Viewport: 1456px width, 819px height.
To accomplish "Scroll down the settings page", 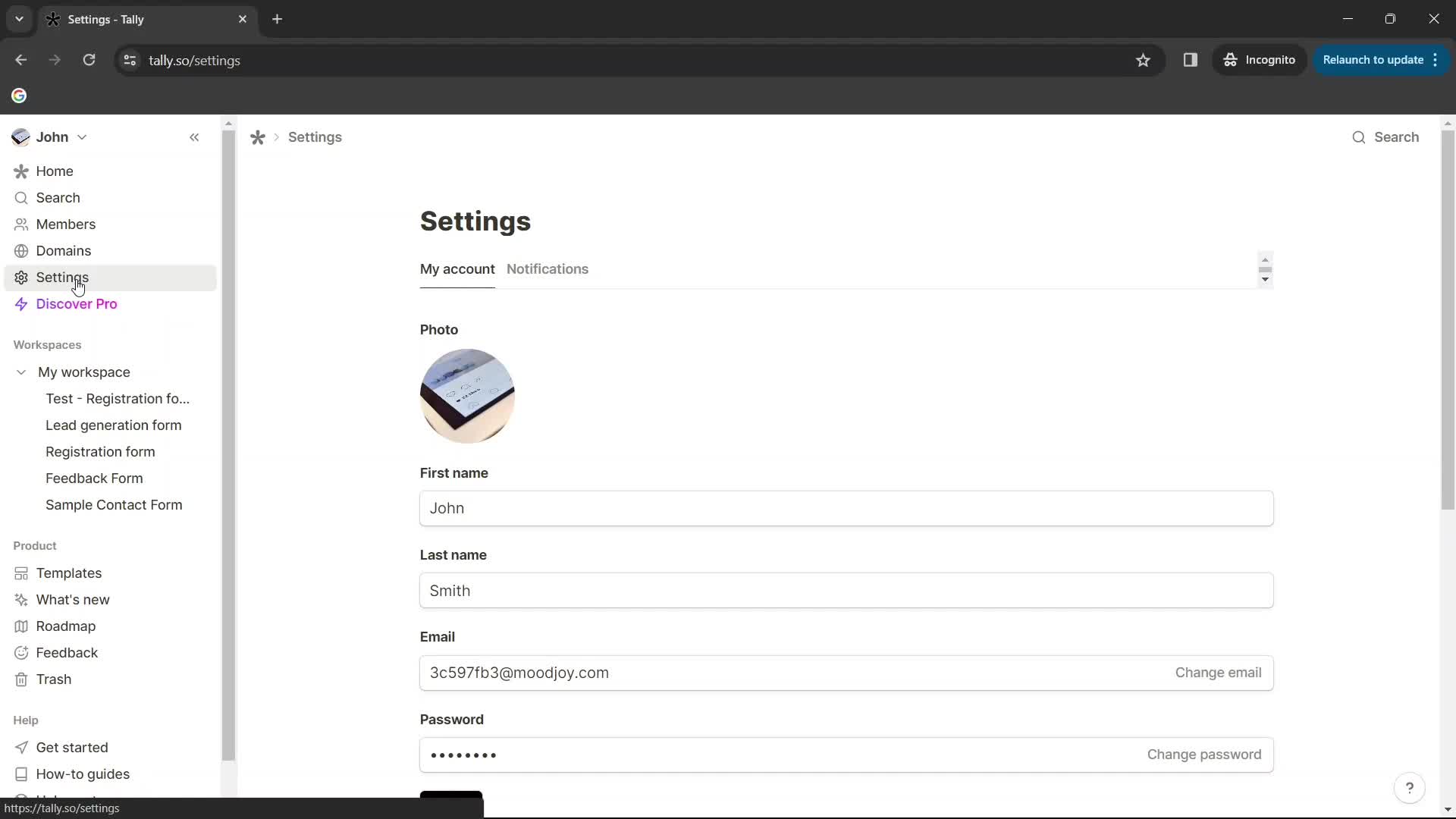I will click(1266, 277).
